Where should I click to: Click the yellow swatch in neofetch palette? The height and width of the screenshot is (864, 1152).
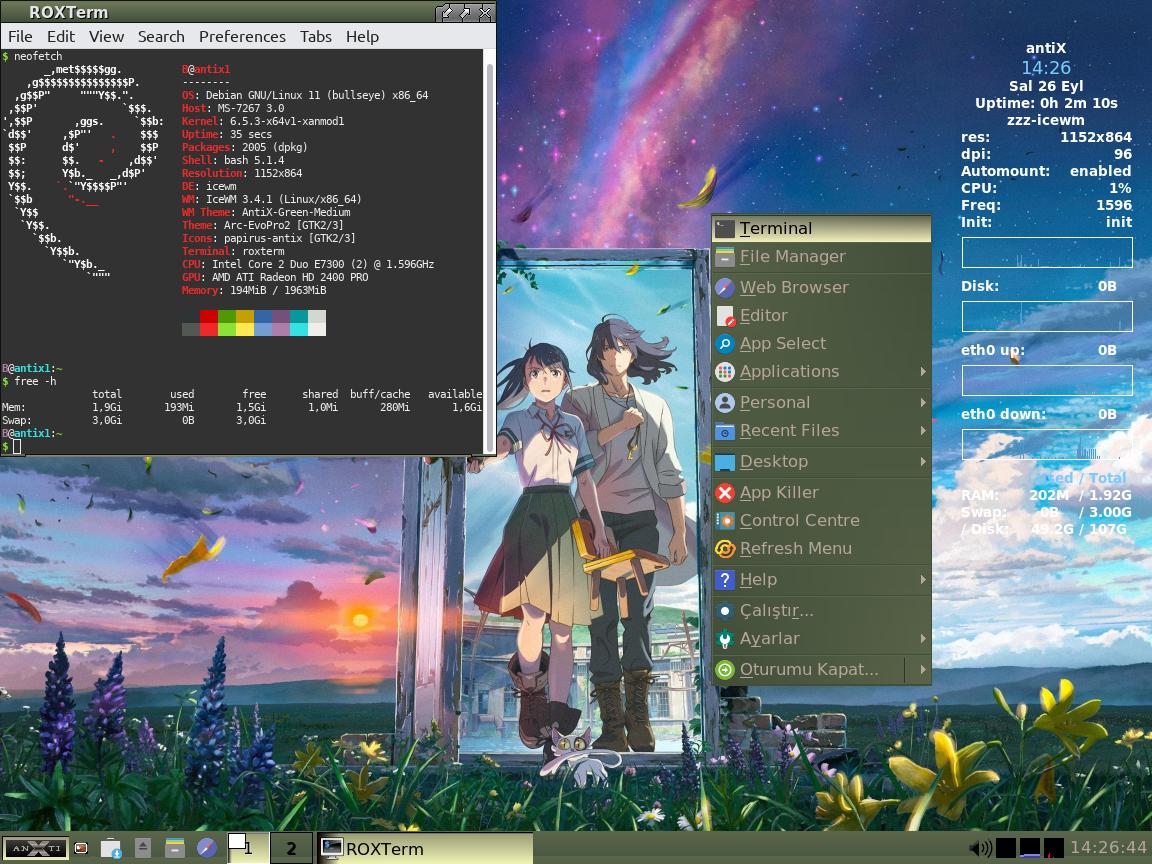click(245, 323)
